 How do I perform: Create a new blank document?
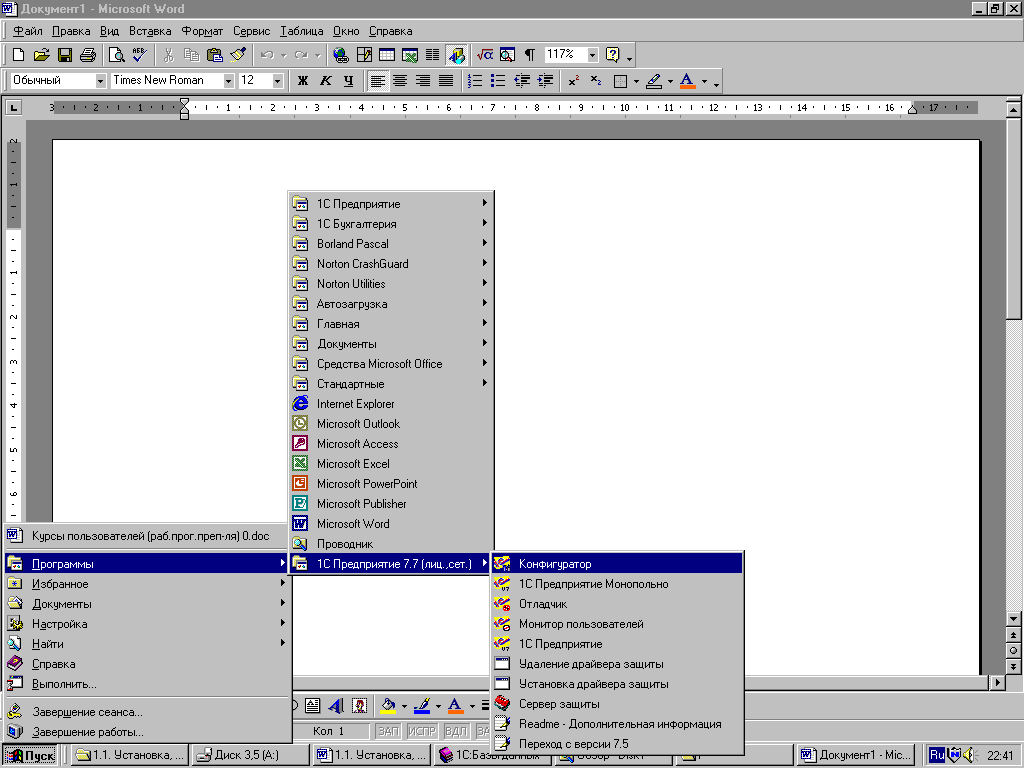click(x=18, y=55)
